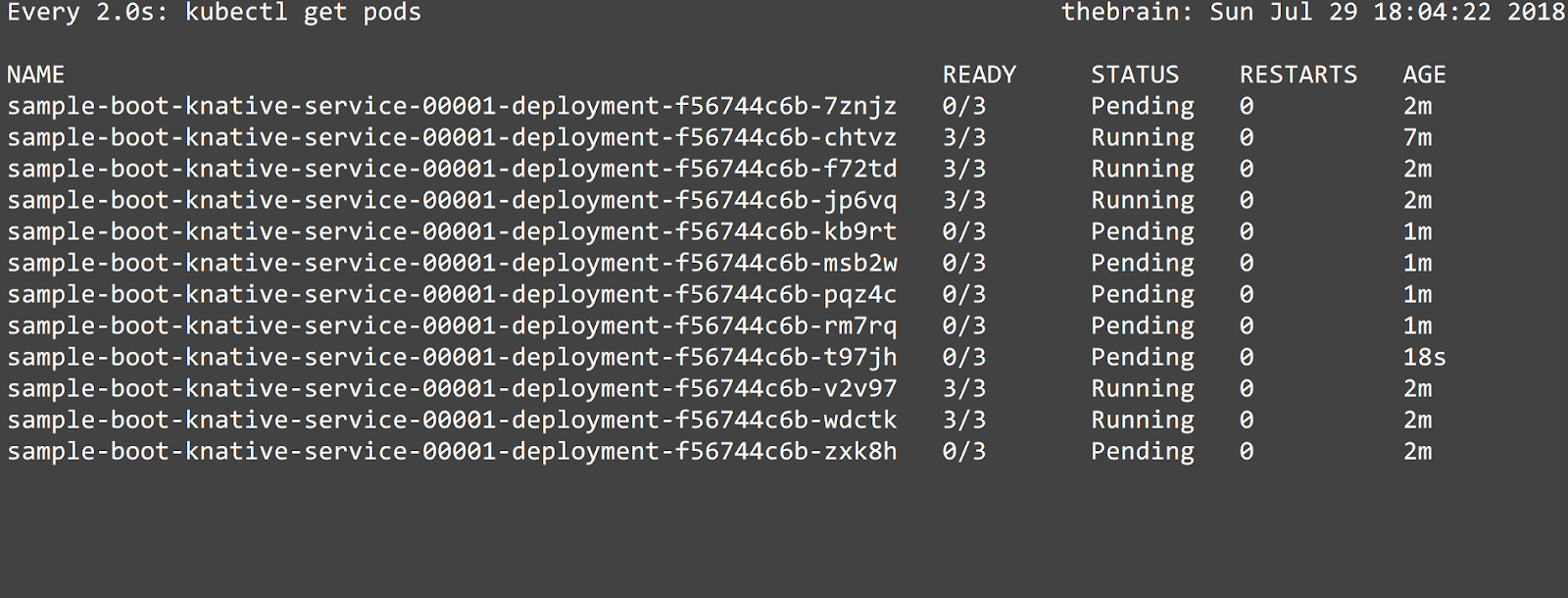Click the AGE column header

(x=1424, y=75)
